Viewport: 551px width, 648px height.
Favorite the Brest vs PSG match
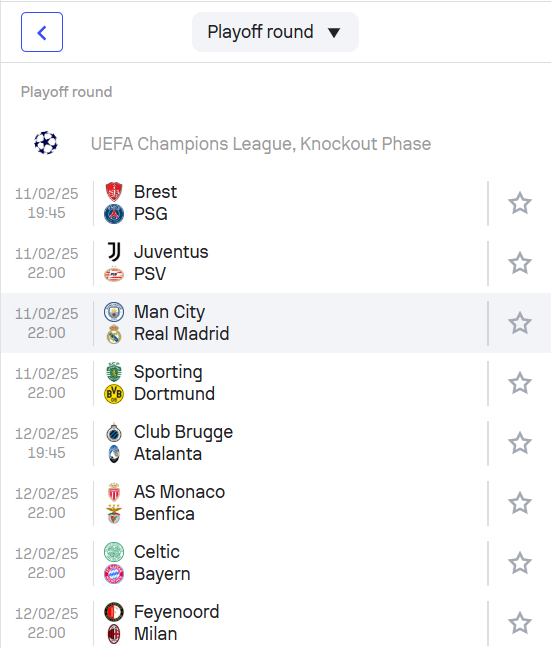[520, 203]
